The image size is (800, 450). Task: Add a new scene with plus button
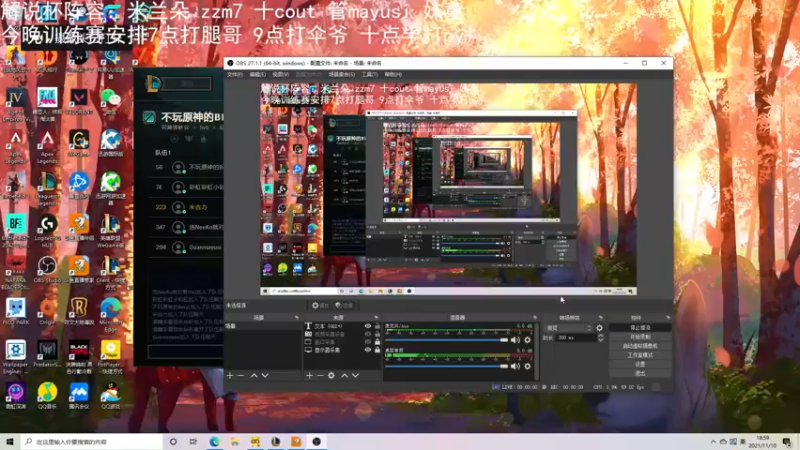pyautogui.click(x=230, y=376)
